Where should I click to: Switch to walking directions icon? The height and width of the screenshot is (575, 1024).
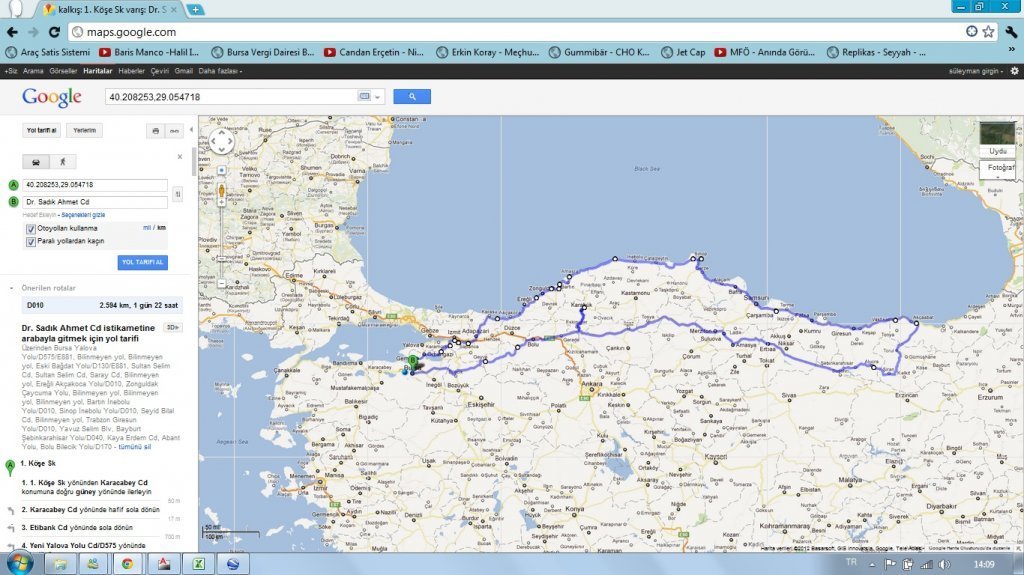coord(62,160)
